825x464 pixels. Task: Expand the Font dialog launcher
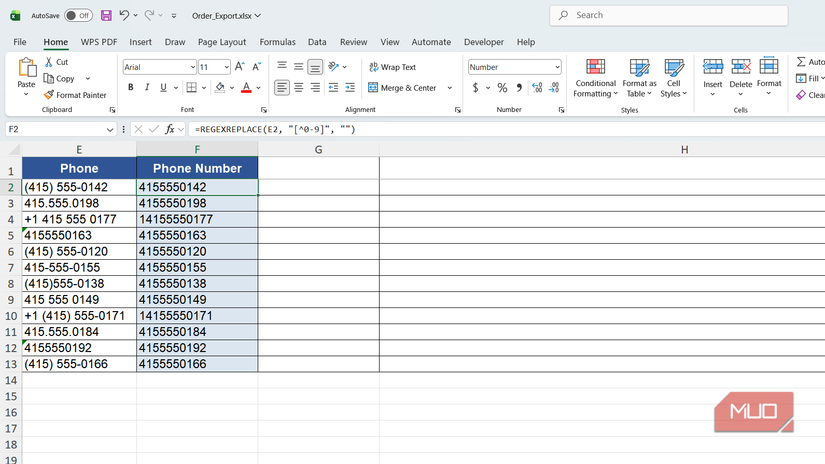(x=264, y=110)
